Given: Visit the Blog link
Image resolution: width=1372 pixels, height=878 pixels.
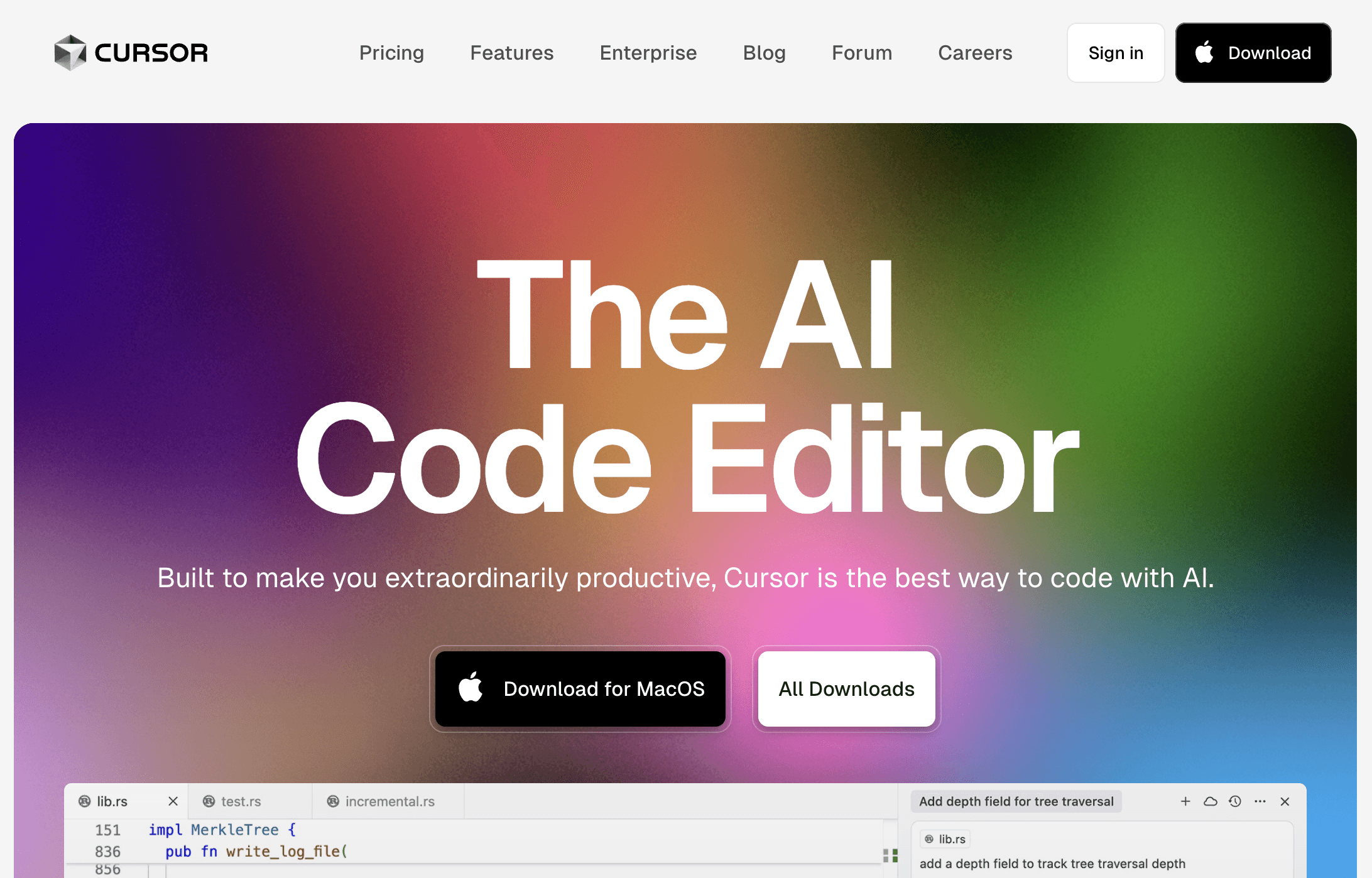Looking at the screenshot, I should pos(764,53).
